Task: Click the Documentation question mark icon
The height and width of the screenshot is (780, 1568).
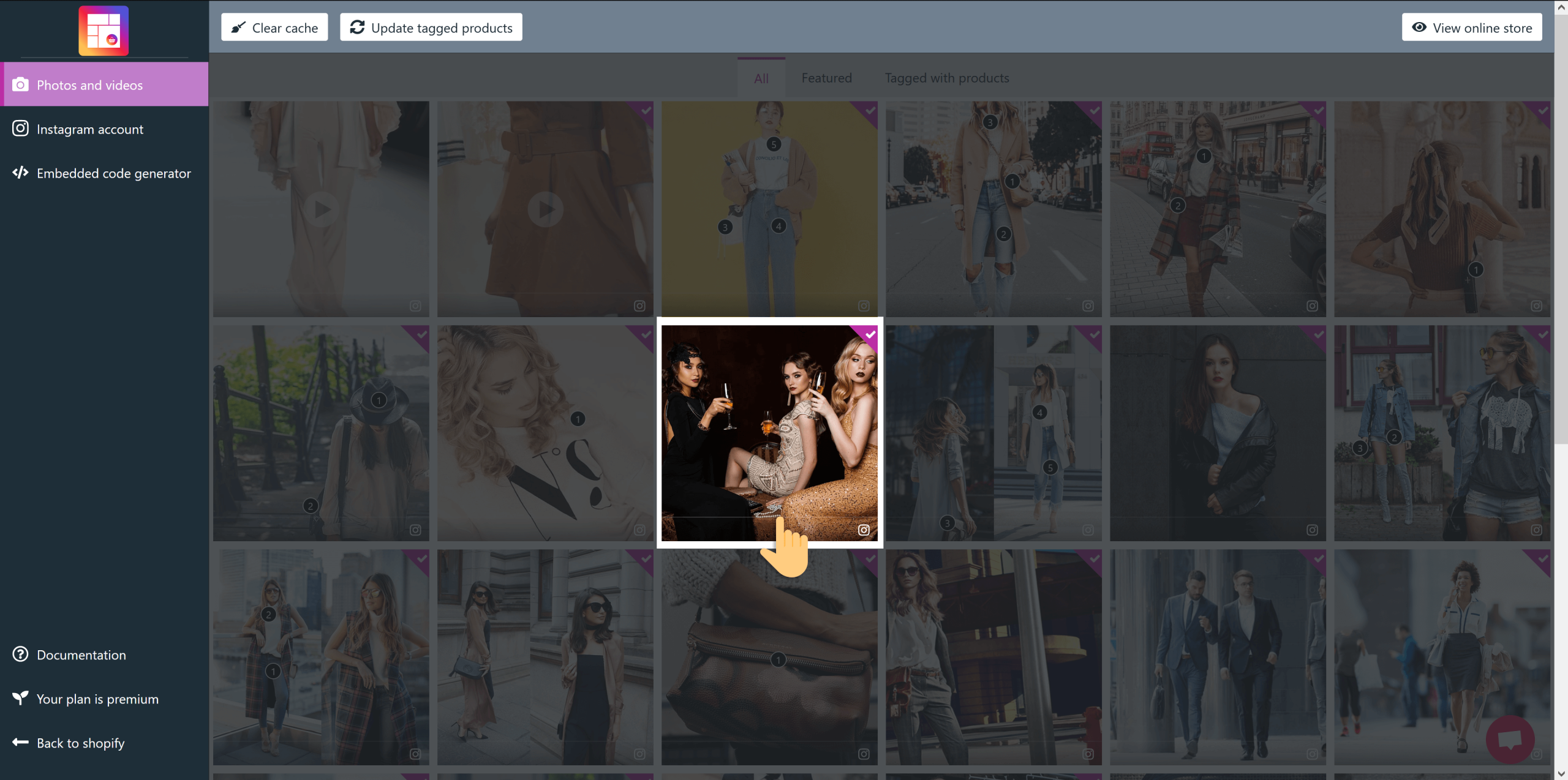Action: point(20,654)
